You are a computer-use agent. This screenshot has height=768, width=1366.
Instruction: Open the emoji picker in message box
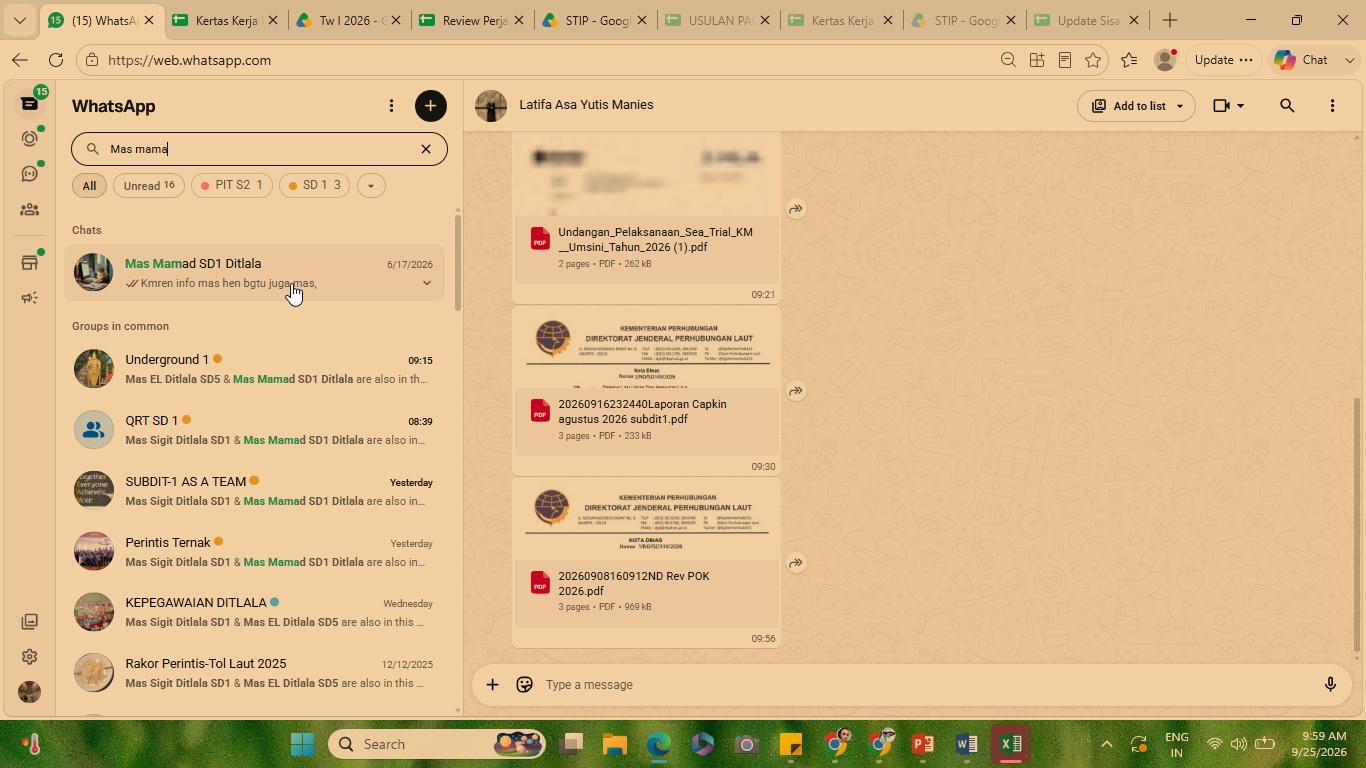click(x=524, y=685)
